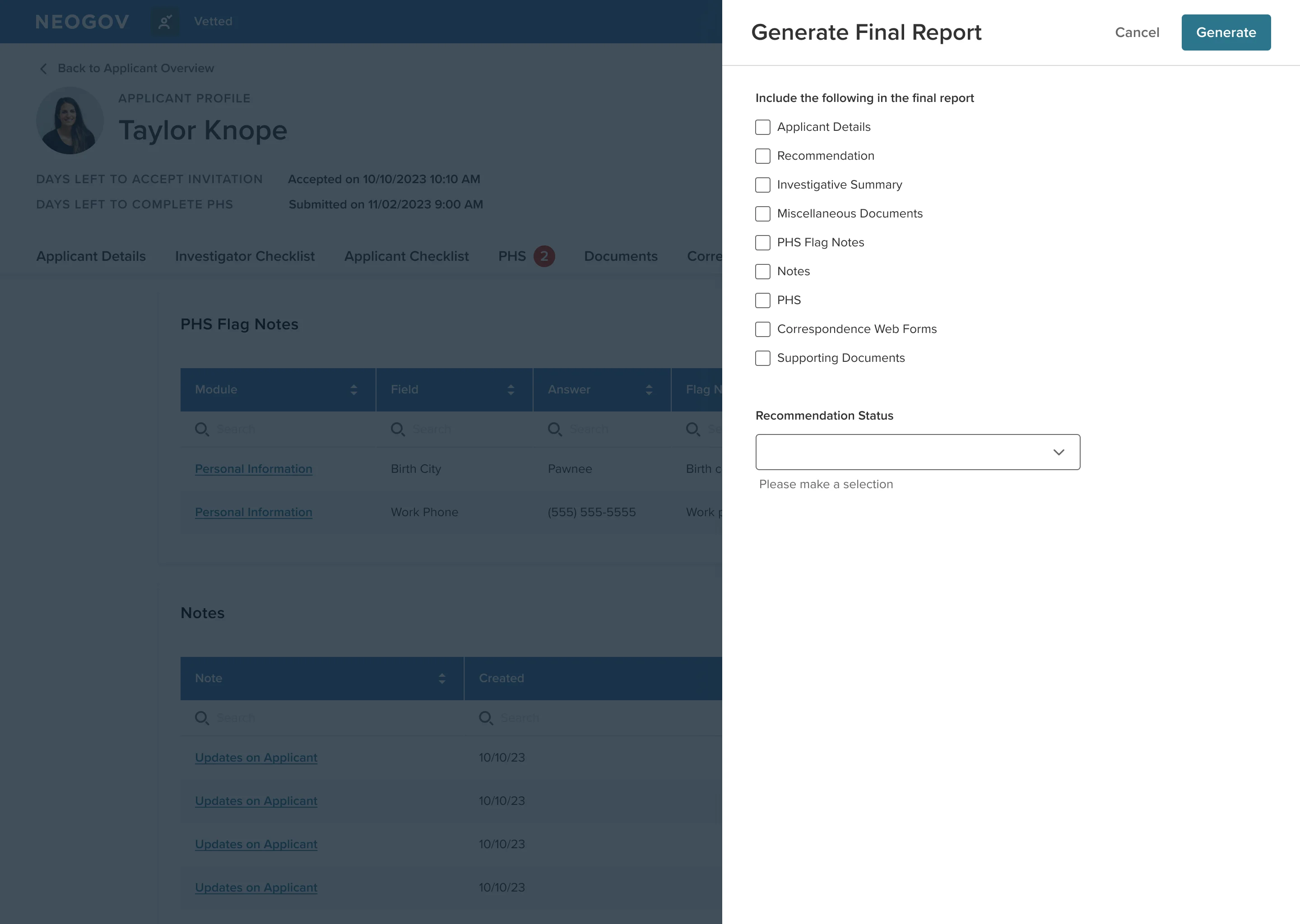The height and width of the screenshot is (924, 1300).
Task: Open Personal Information link in Work Phone row
Action: 253,512
